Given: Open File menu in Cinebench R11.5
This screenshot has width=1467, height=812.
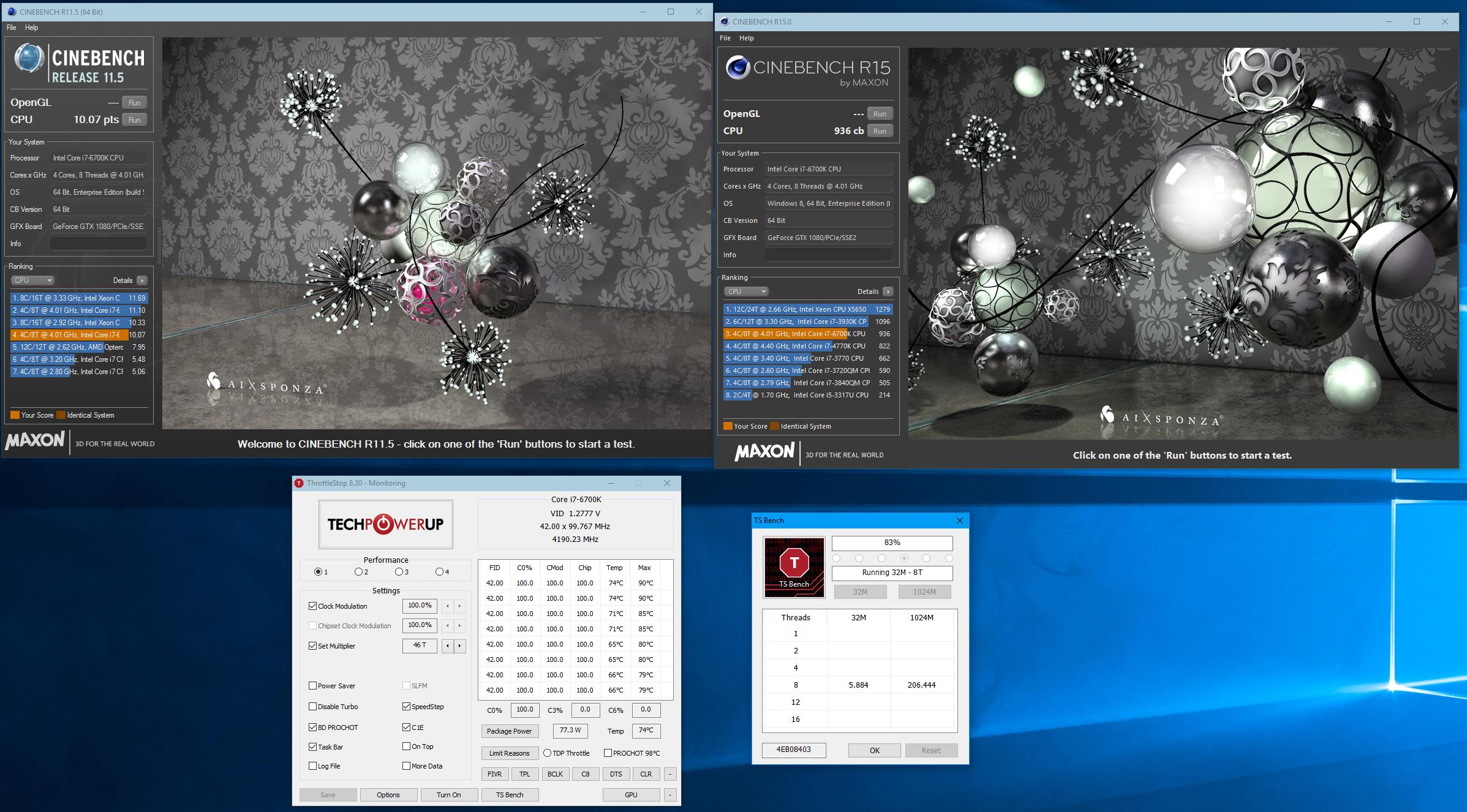Looking at the screenshot, I should 12,28.
